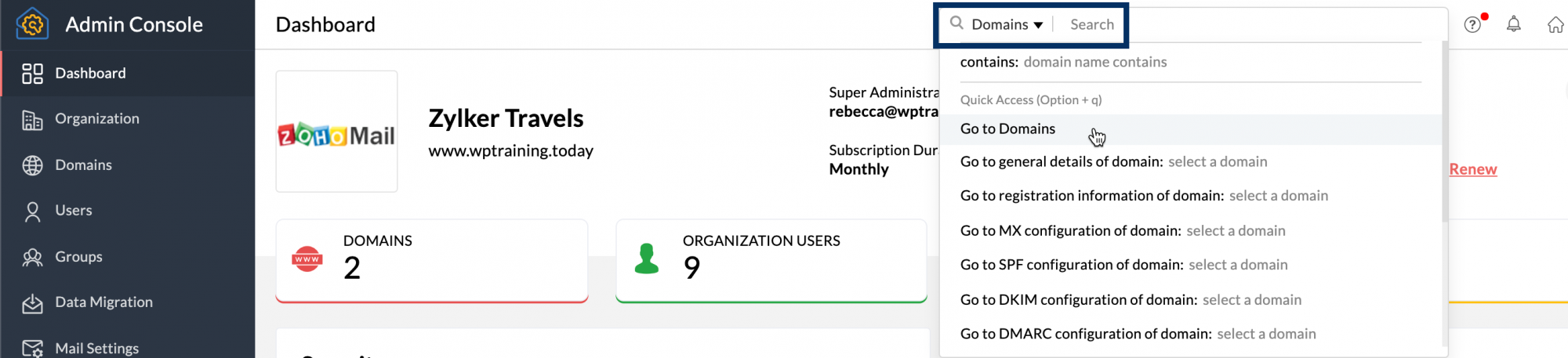Click in the Search input field
The height and width of the screenshot is (358, 1568).
tap(1092, 24)
